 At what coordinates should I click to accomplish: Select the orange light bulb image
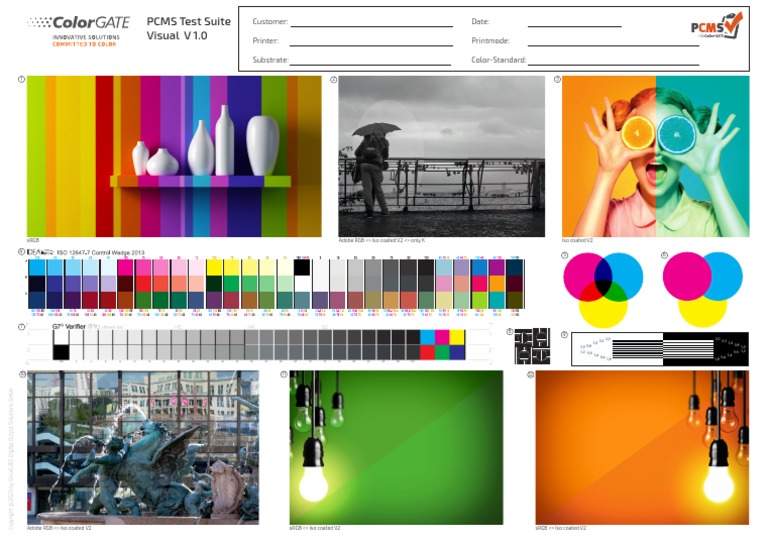tap(641, 446)
